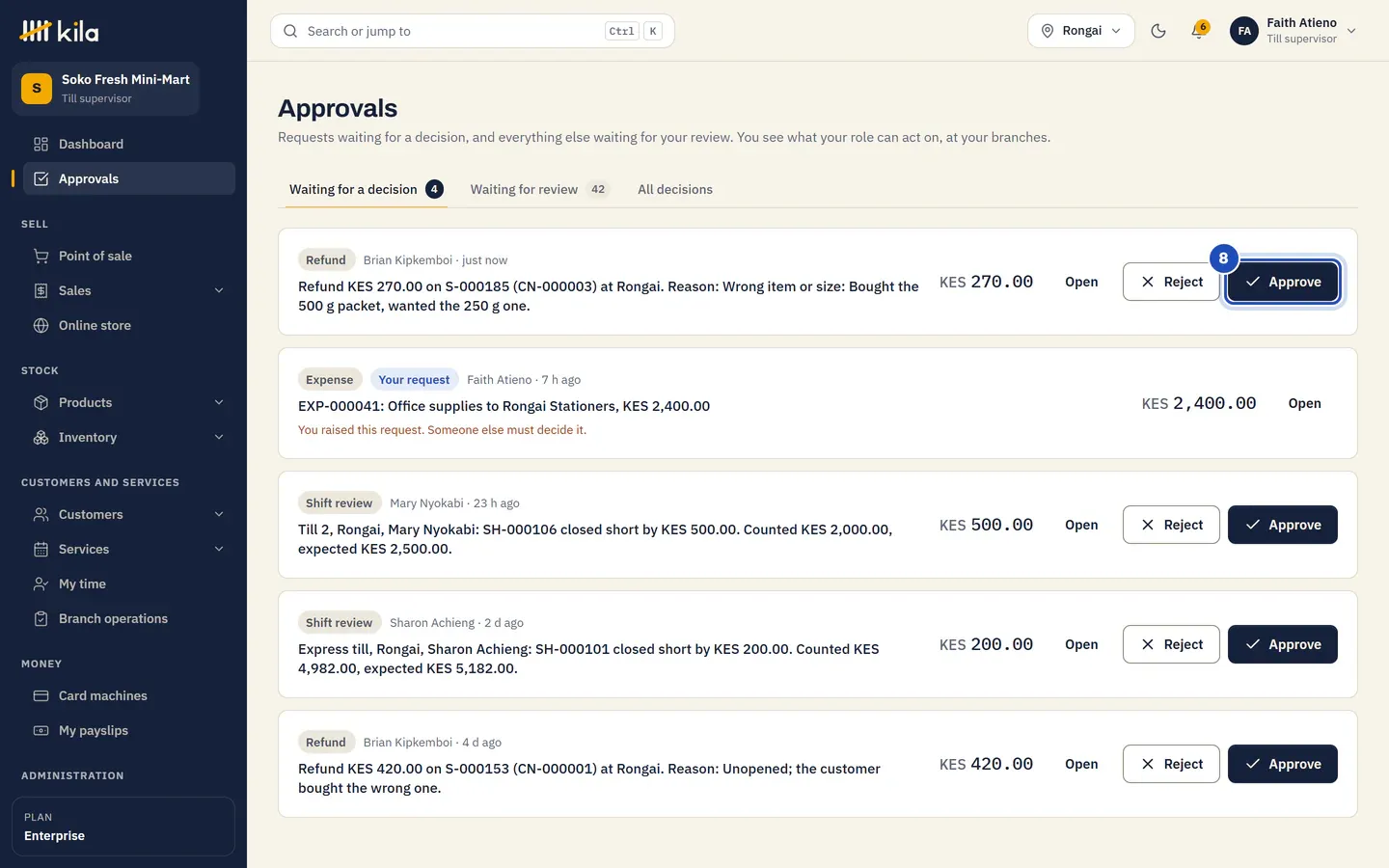Reject Mary Nyokabi shift review

coord(1171,525)
